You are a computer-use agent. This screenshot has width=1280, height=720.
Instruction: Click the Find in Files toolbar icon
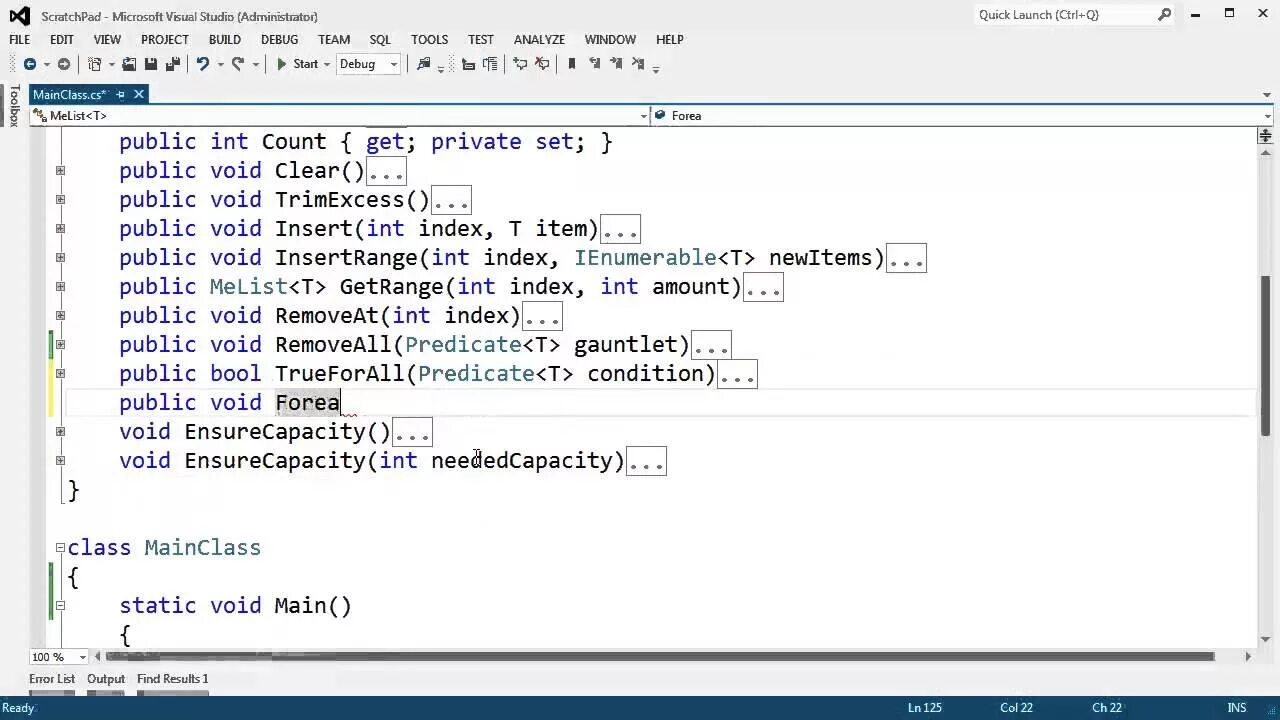coord(423,64)
